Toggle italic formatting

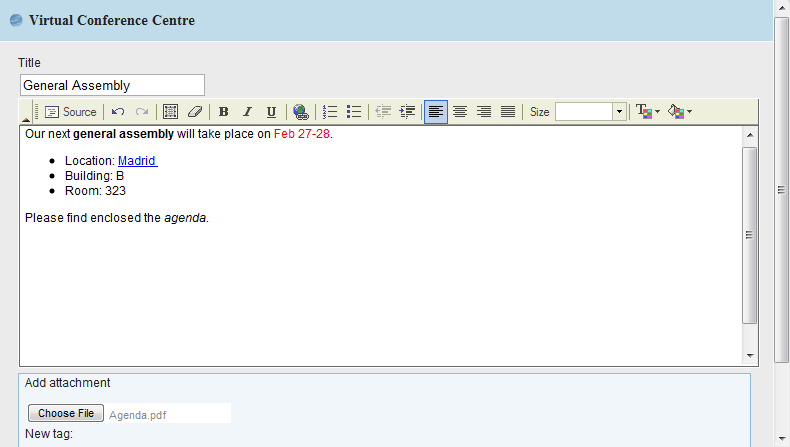(x=247, y=112)
